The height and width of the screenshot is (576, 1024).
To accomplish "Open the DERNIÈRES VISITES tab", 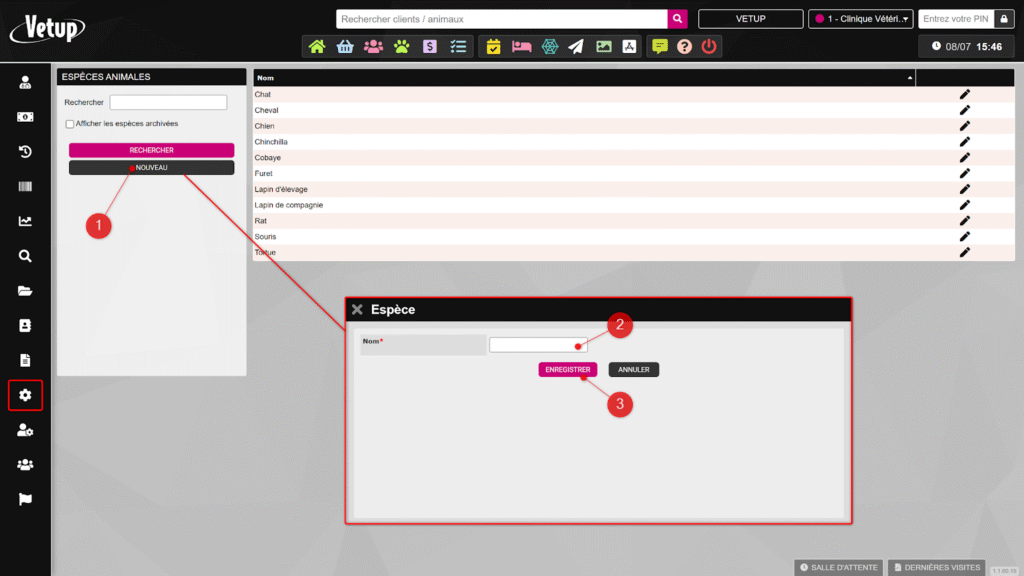I will [x=936, y=567].
